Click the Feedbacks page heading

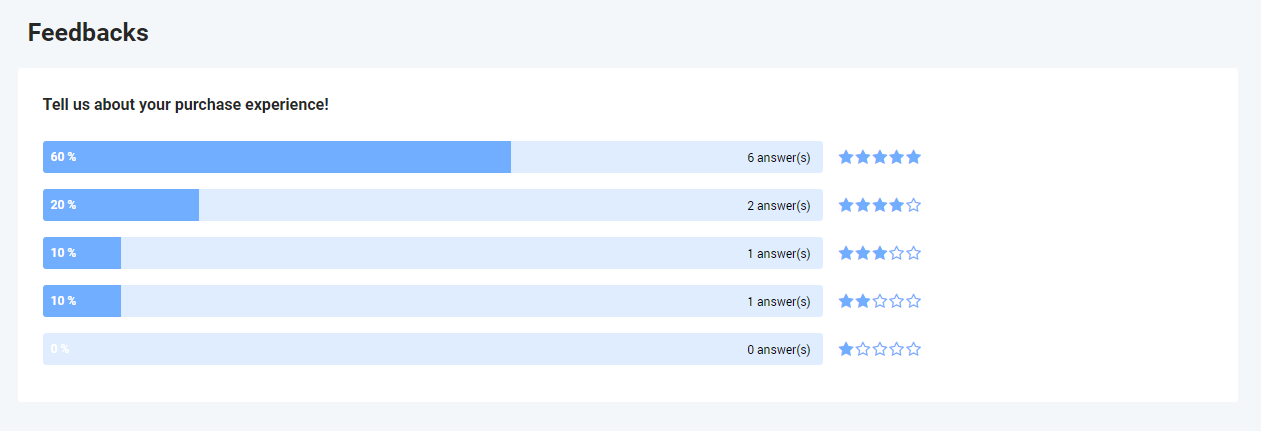[x=88, y=32]
